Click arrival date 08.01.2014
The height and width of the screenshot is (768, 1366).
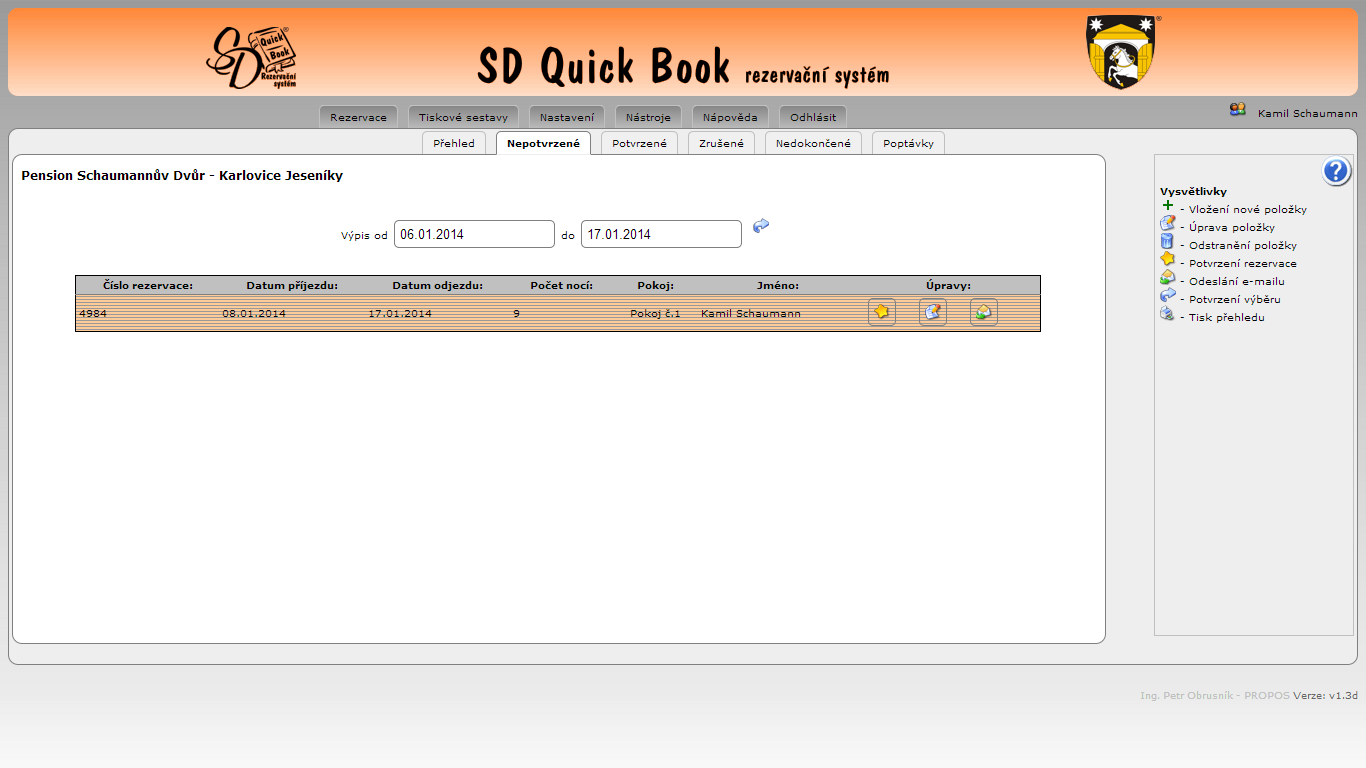(x=254, y=313)
